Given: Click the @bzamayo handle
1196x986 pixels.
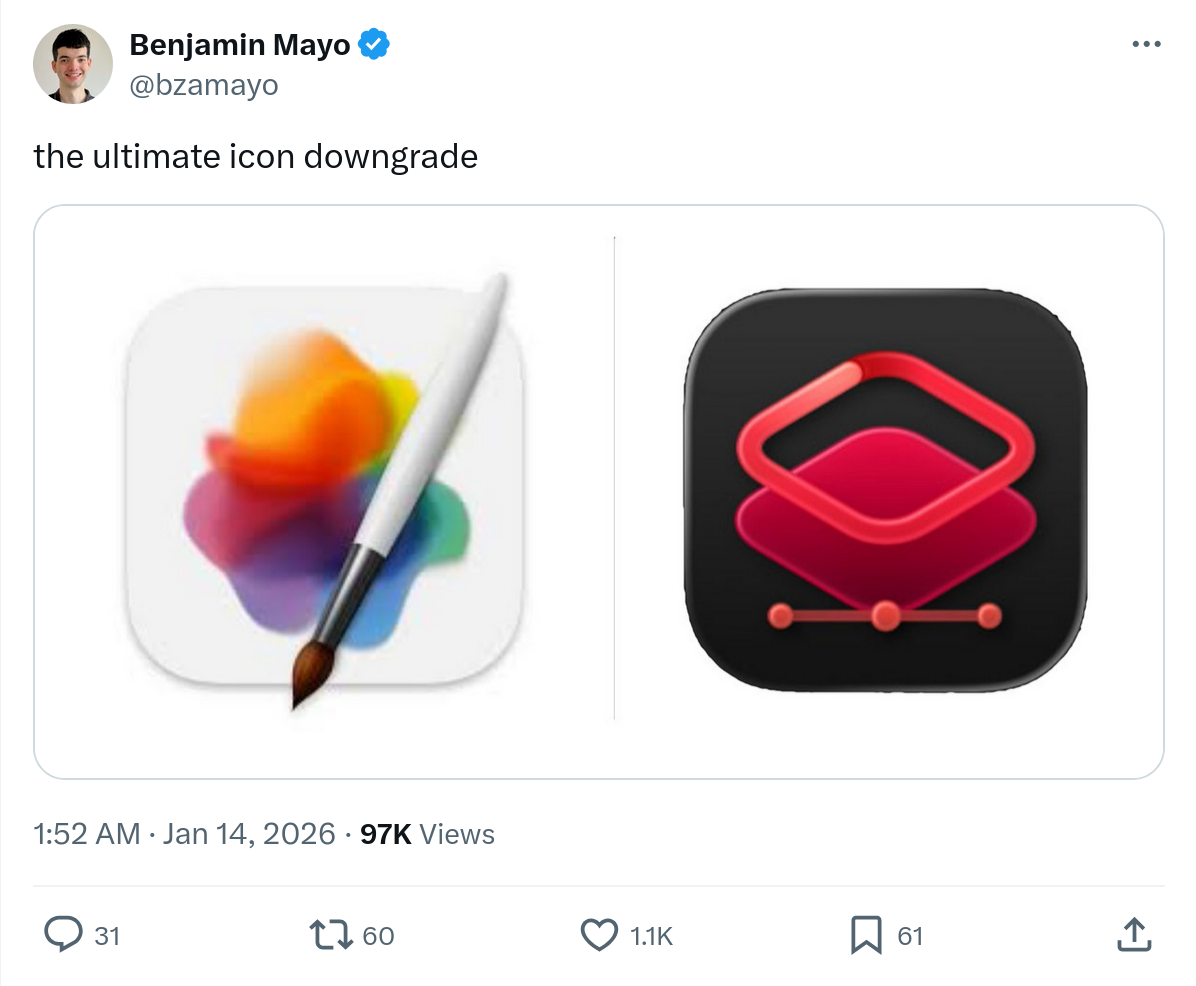Looking at the screenshot, I should [x=204, y=86].
